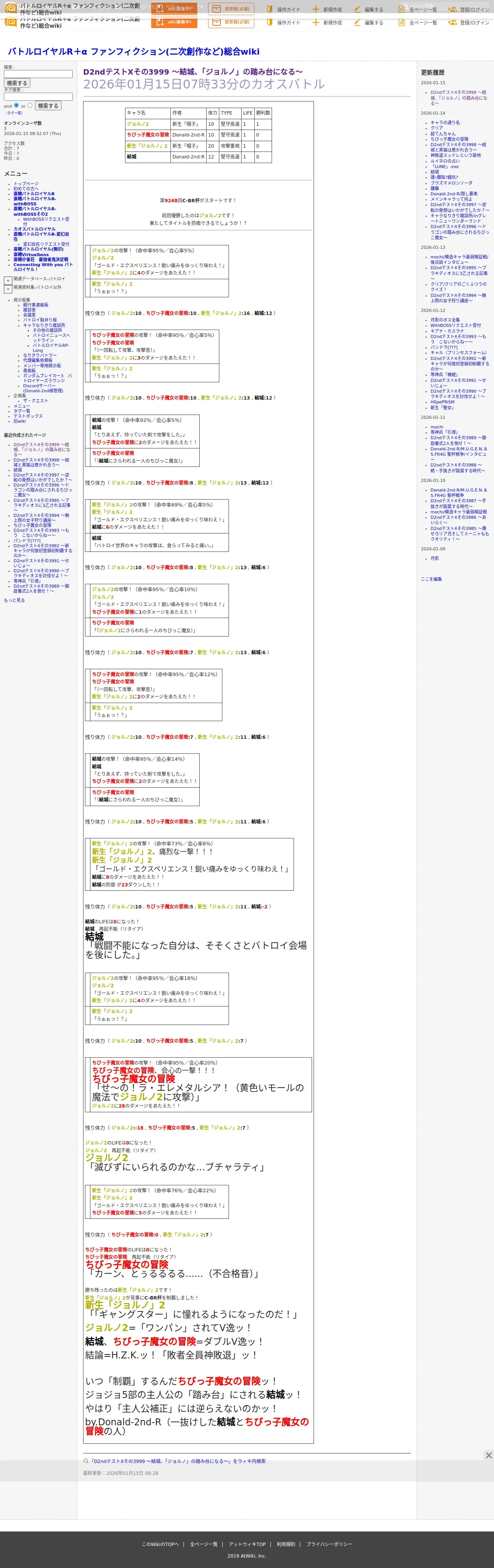Image resolution: width=494 pixels, height=1568 pixels.
Task: Open テストボックス in the left sidebar
Action: pos(28,417)
